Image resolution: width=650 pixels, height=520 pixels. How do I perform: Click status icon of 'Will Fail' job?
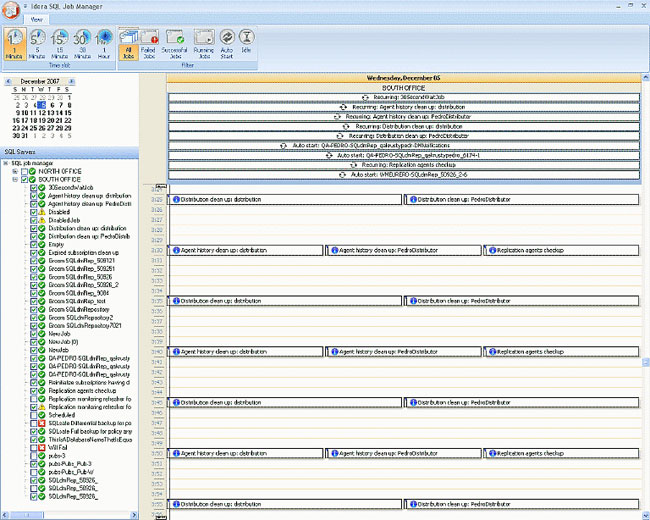tap(41, 448)
